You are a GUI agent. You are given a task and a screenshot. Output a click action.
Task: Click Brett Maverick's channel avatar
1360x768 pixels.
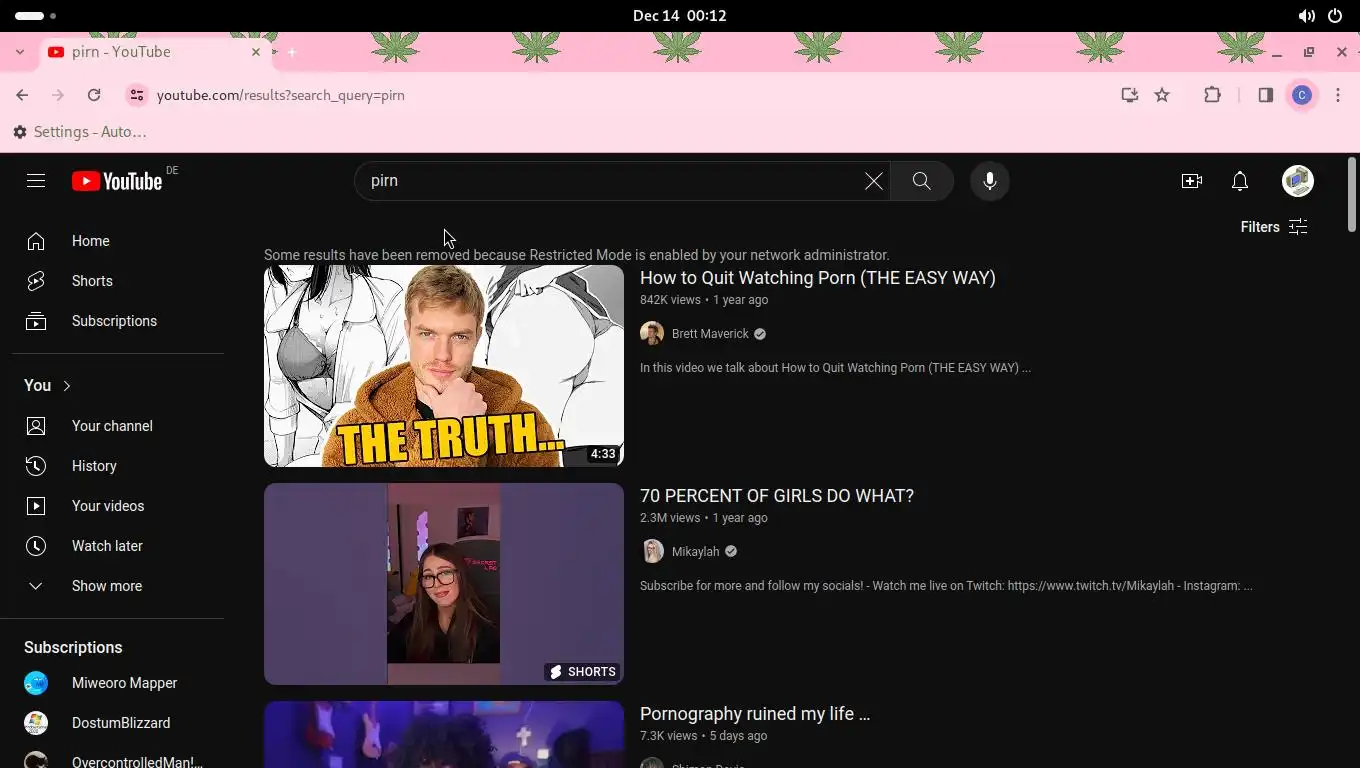pyautogui.click(x=652, y=334)
